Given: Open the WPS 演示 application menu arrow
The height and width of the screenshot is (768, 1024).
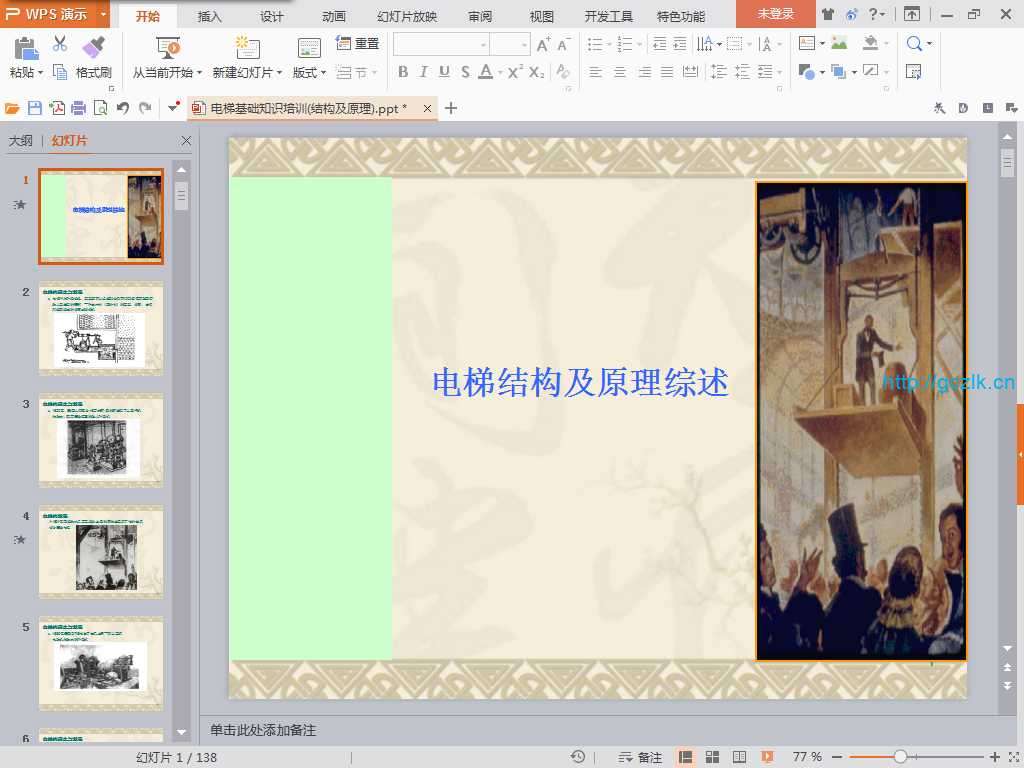Looking at the screenshot, I should pos(104,14).
